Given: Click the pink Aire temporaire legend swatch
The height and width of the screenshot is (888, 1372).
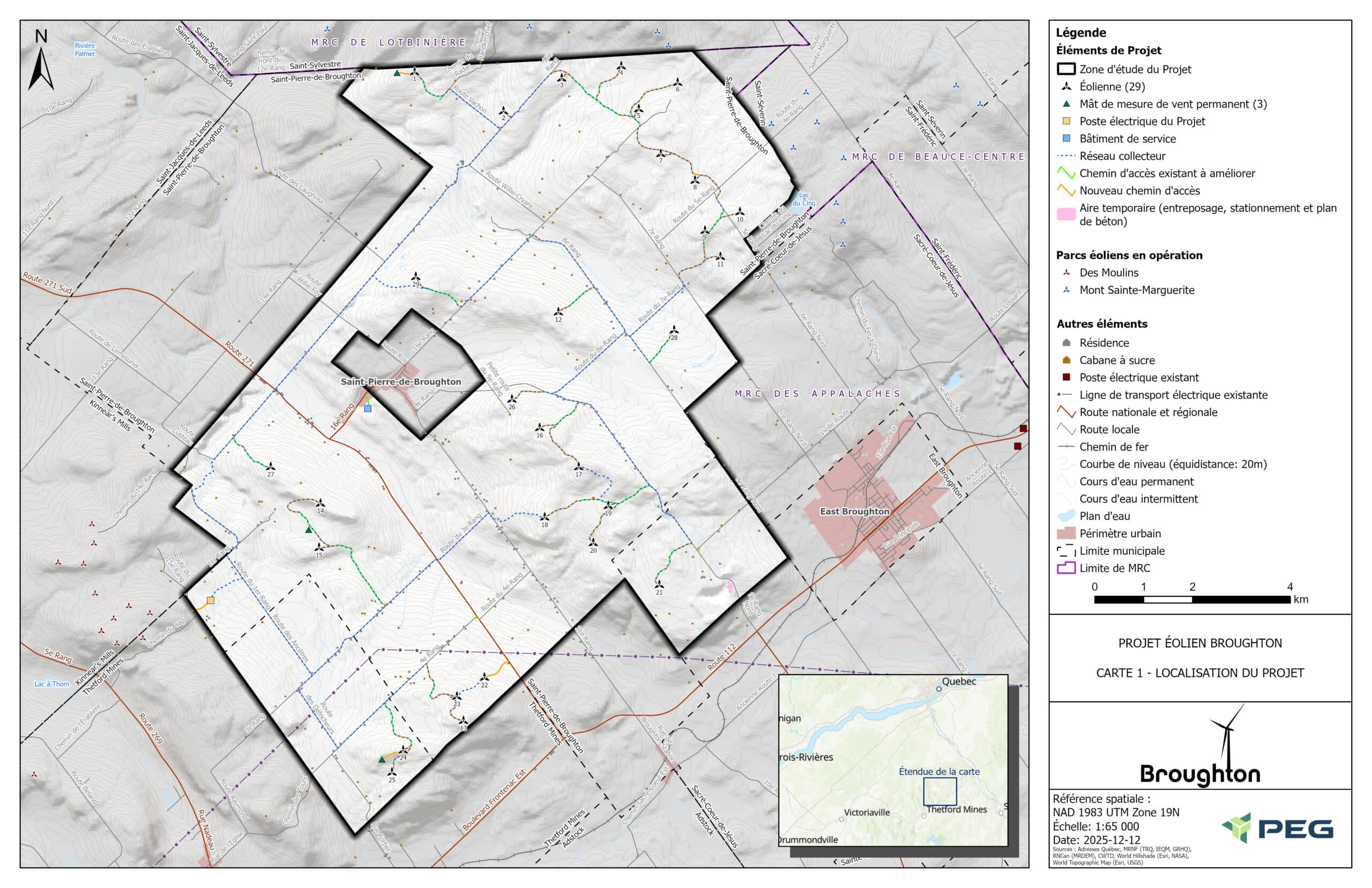Looking at the screenshot, I should click(1066, 214).
